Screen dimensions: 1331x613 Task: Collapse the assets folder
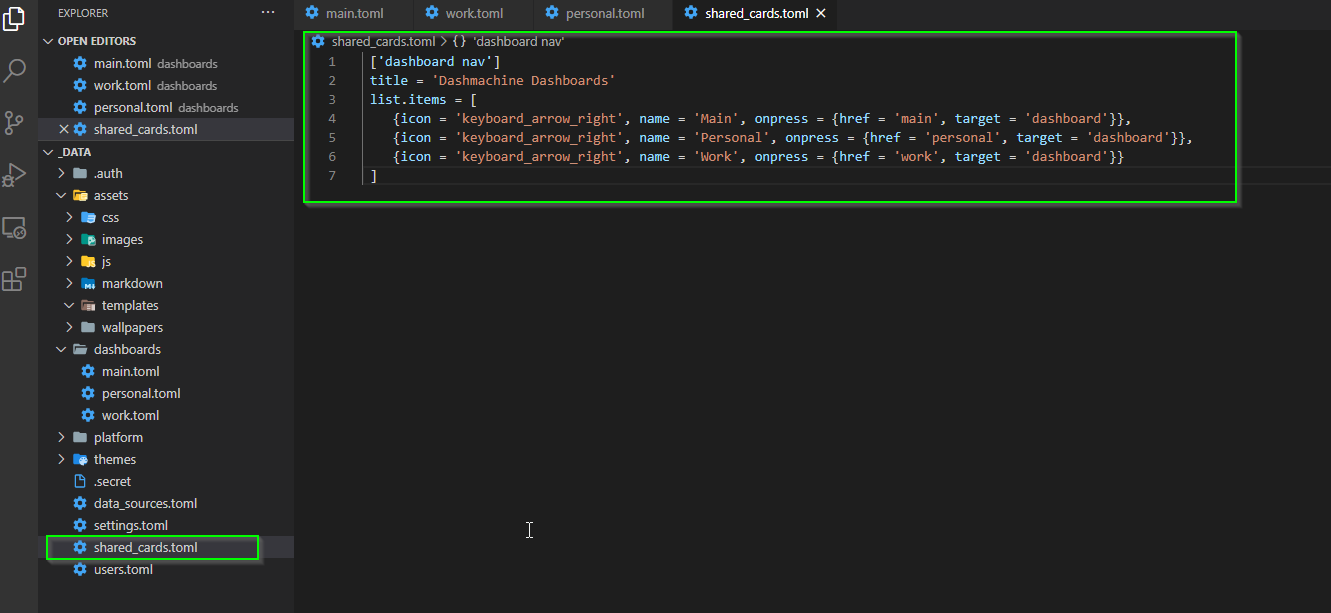[62, 196]
